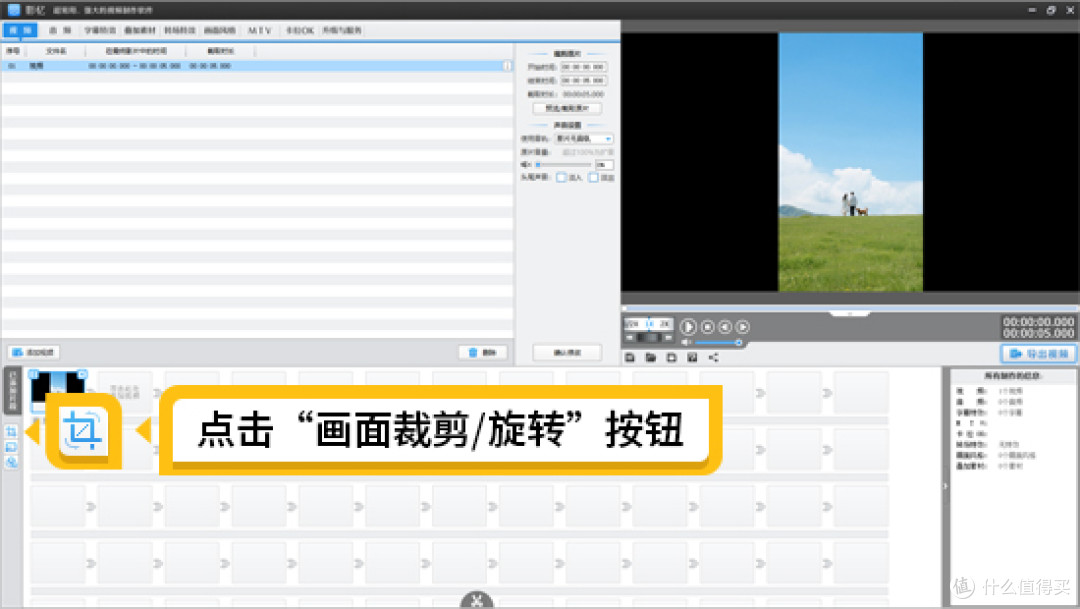Click the preview volume slider

(x=717, y=342)
